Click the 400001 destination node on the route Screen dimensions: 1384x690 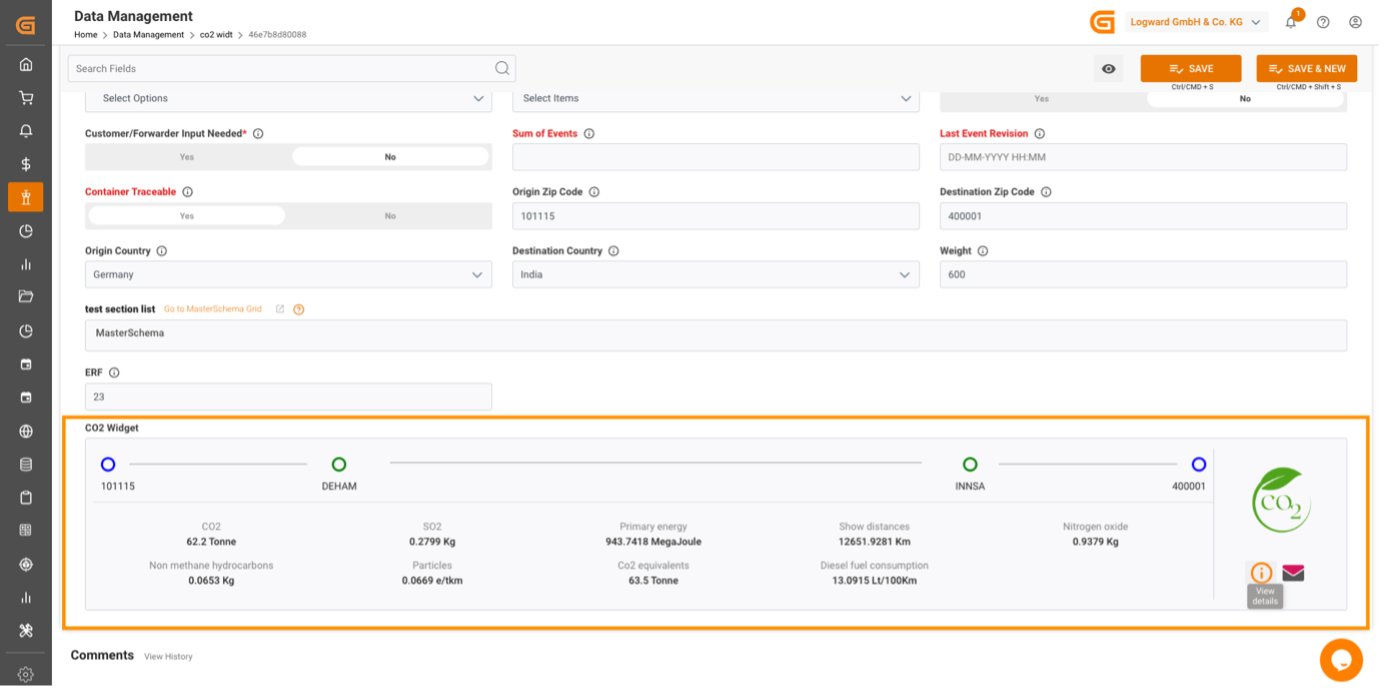coord(1199,464)
